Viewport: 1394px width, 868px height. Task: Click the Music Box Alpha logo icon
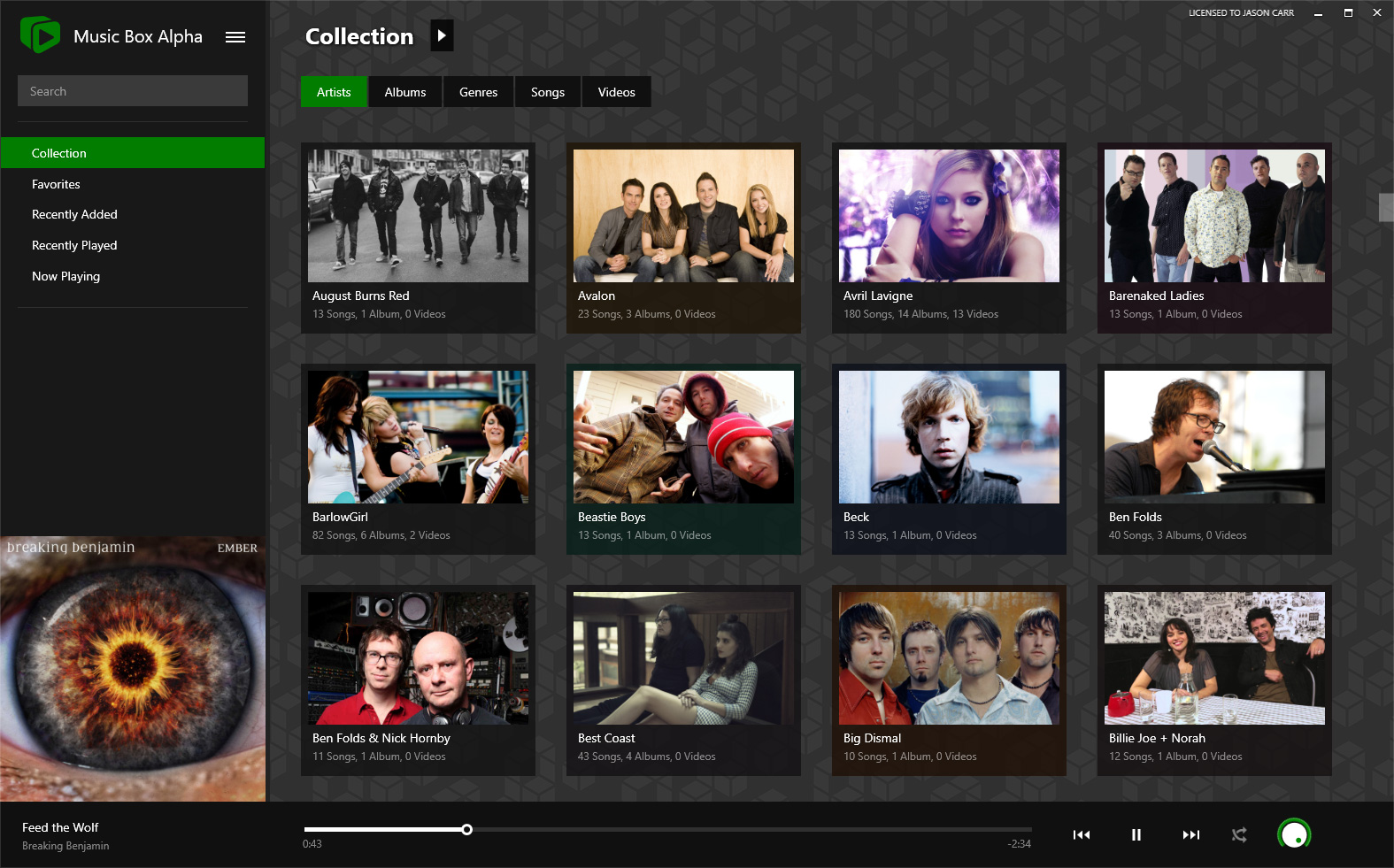coord(40,35)
